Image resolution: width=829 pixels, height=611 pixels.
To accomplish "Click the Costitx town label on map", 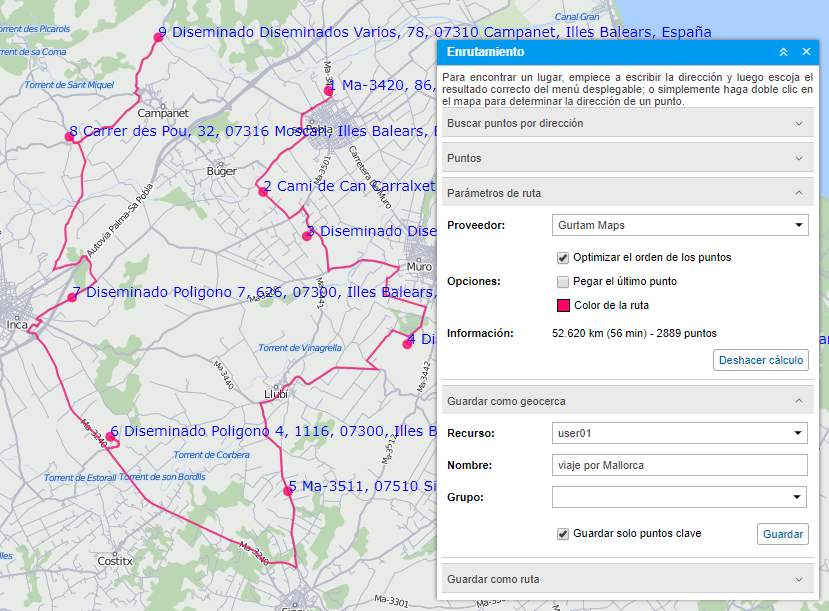I will [x=115, y=561].
